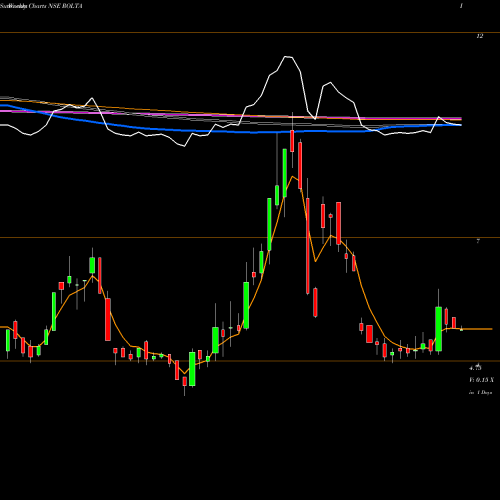Viewport: 500px width, 500px height.
Task: Click the highest peak of the white line
Action: tap(289, 57)
